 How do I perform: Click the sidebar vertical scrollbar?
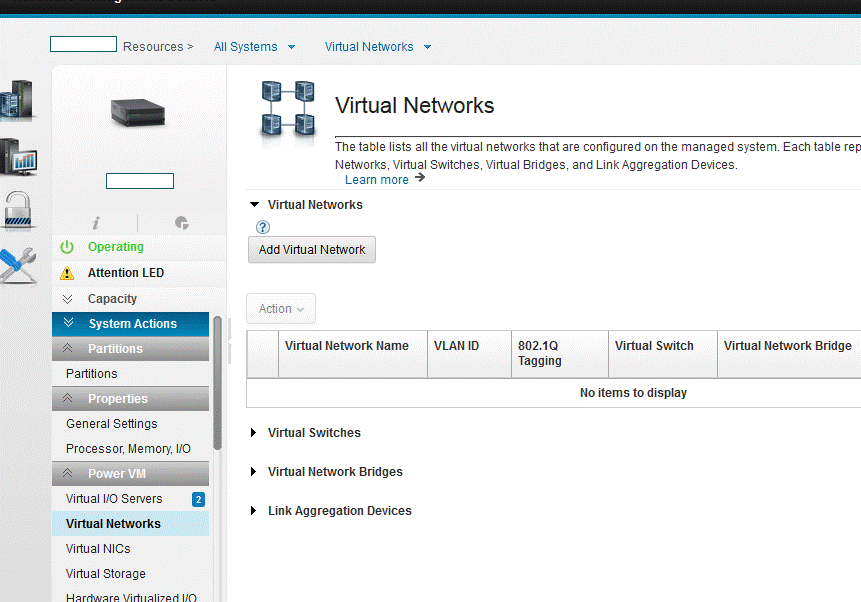(x=218, y=400)
